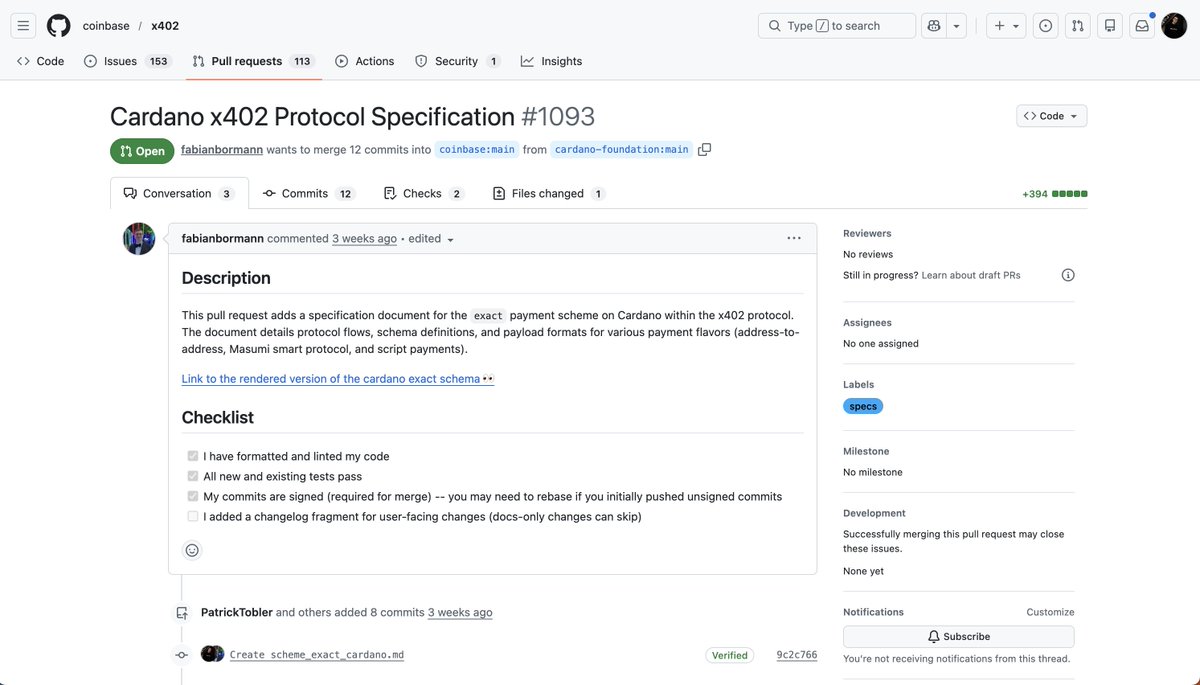Check 'I added a changelog fragment' checkbox

point(193,517)
